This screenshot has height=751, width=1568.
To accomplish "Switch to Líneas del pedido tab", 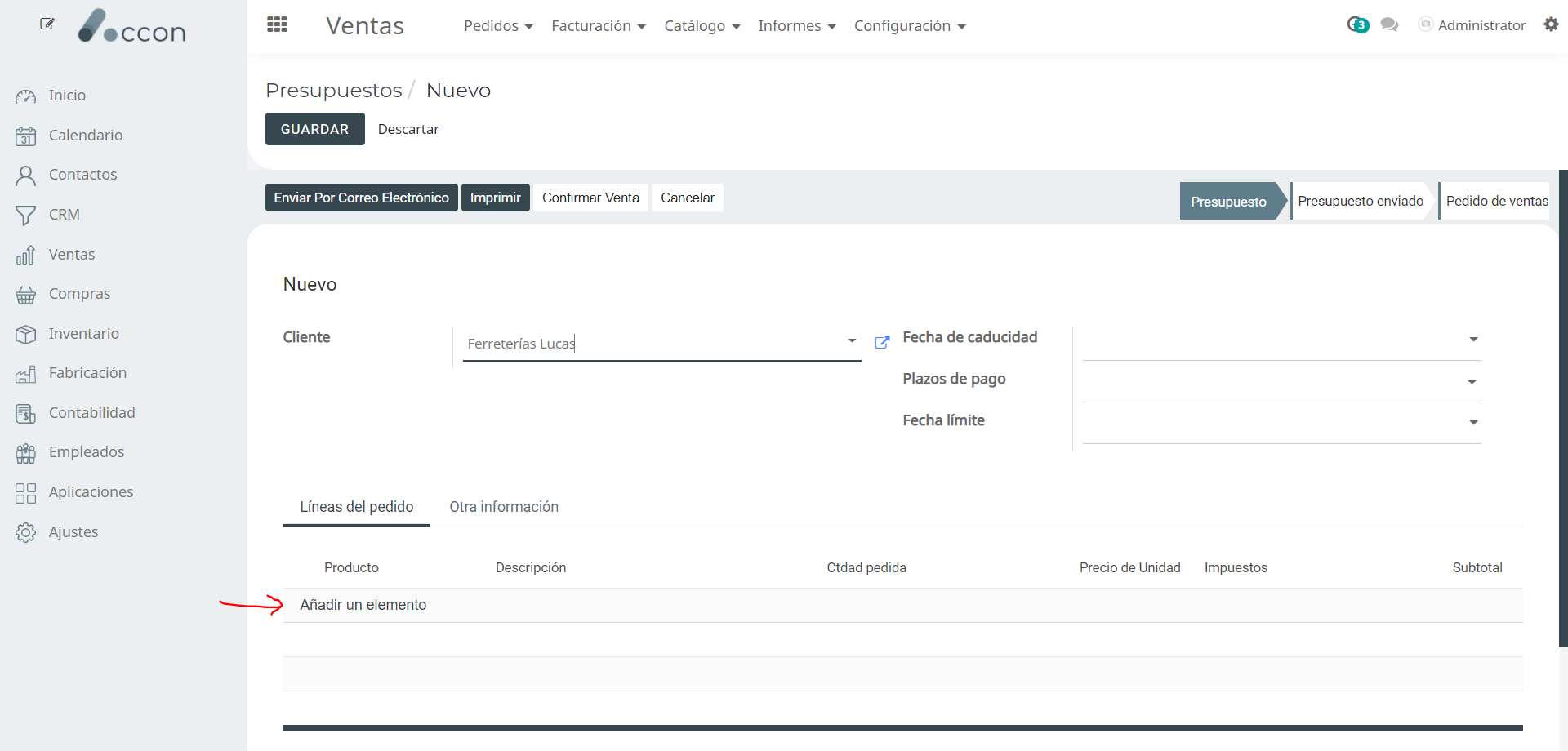I will pos(357,507).
